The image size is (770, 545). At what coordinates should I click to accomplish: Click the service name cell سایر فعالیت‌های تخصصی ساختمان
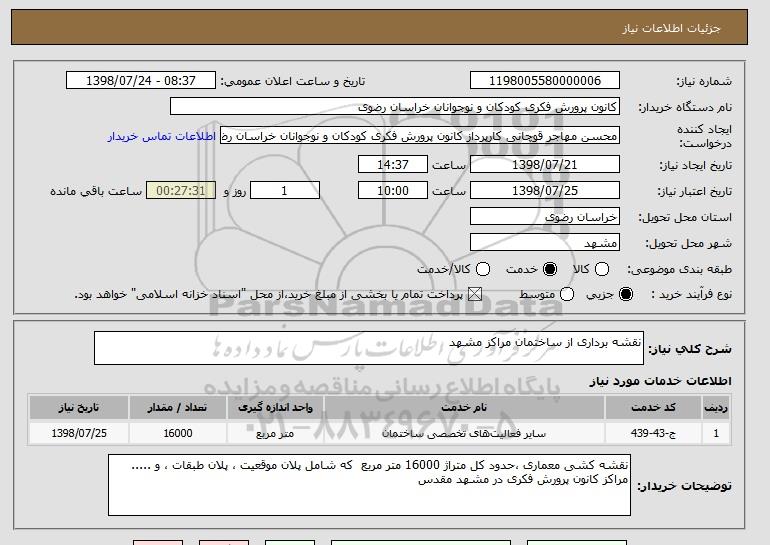[464, 433]
